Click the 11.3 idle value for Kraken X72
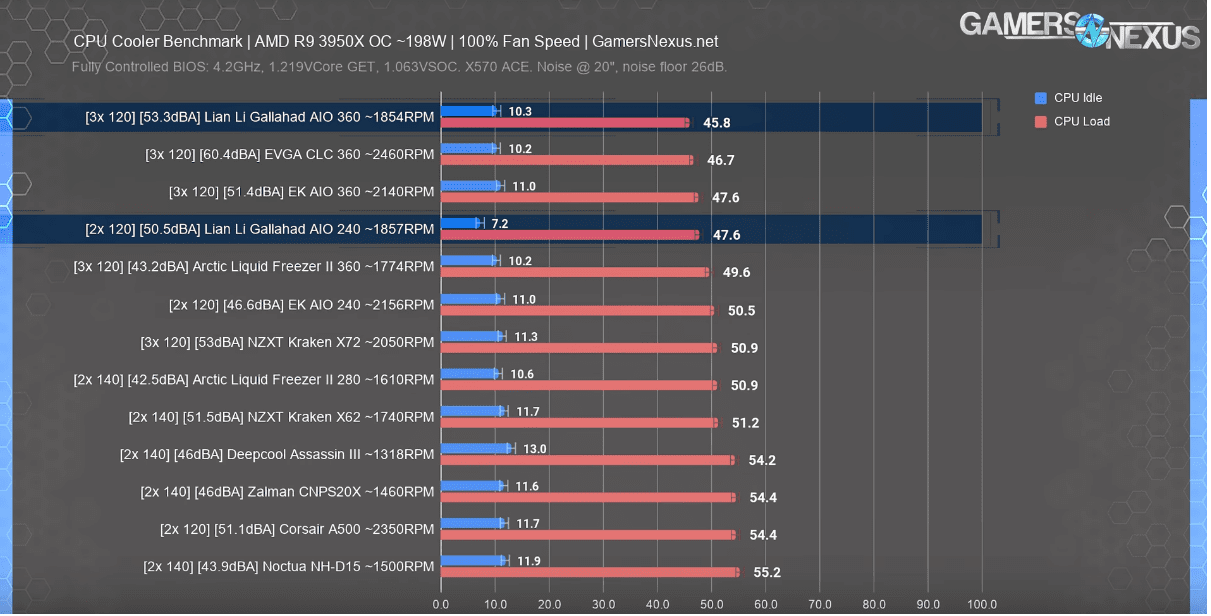Image resolution: width=1211 pixels, height=616 pixels. 526,336
